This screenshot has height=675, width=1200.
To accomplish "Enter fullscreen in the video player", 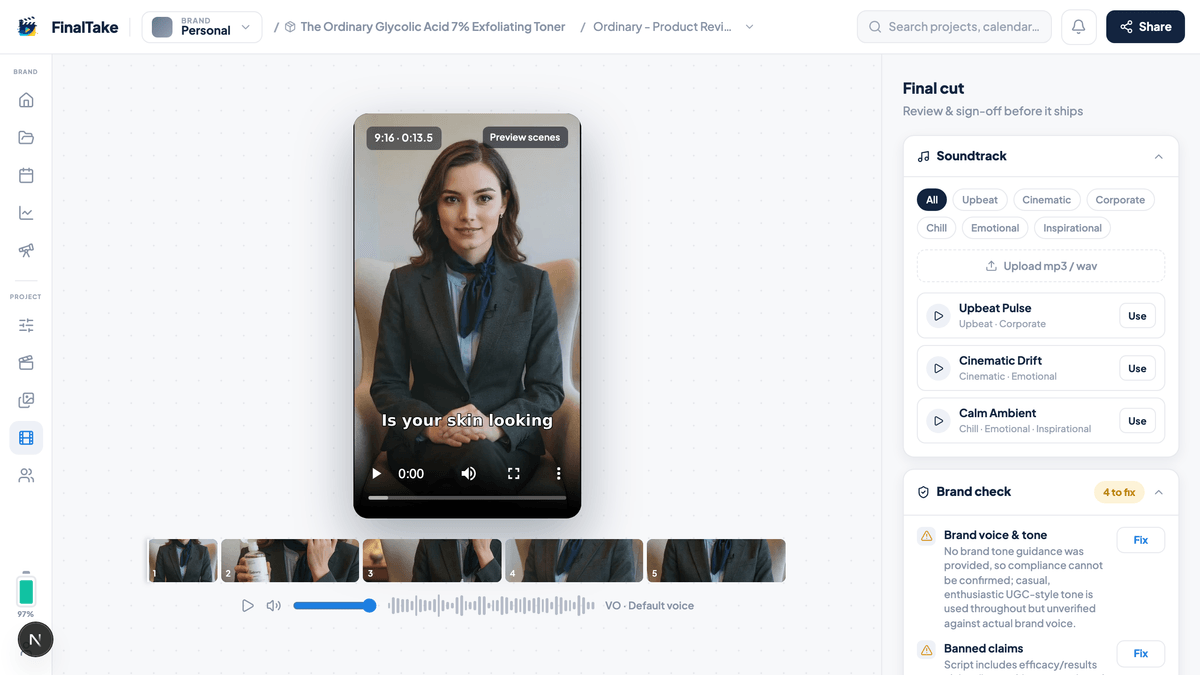I will [x=513, y=474].
